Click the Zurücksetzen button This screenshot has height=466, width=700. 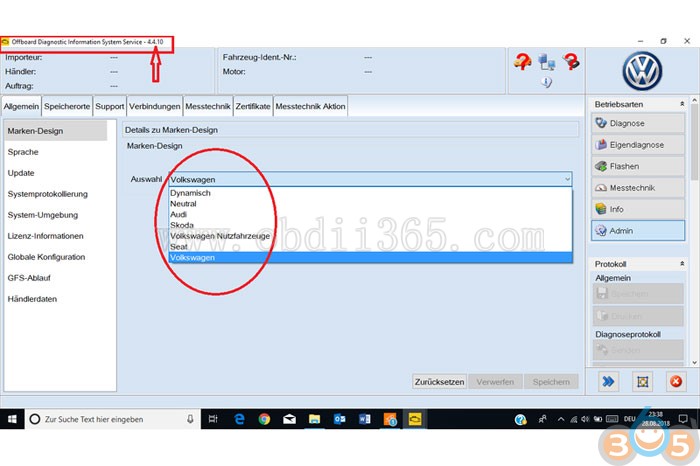pyautogui.click(x=439, y=382)
